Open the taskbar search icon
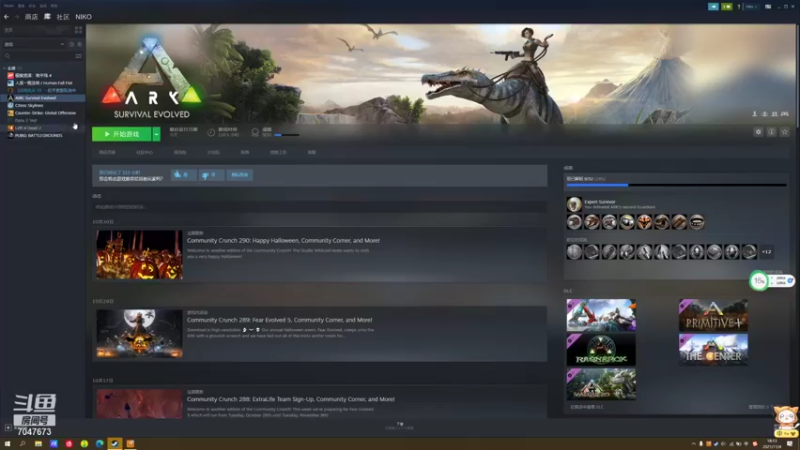 point(22,444)
